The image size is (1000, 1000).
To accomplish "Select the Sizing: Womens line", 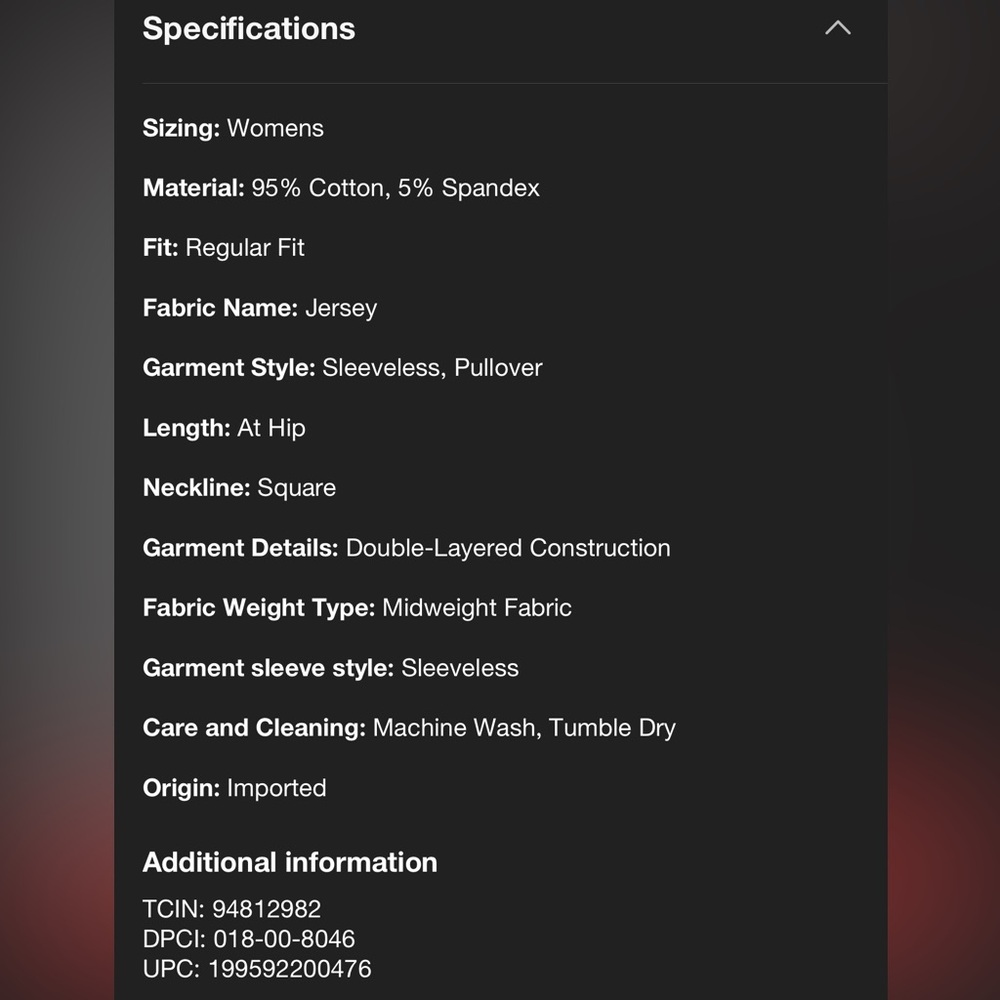I will (x=233, y=128).
